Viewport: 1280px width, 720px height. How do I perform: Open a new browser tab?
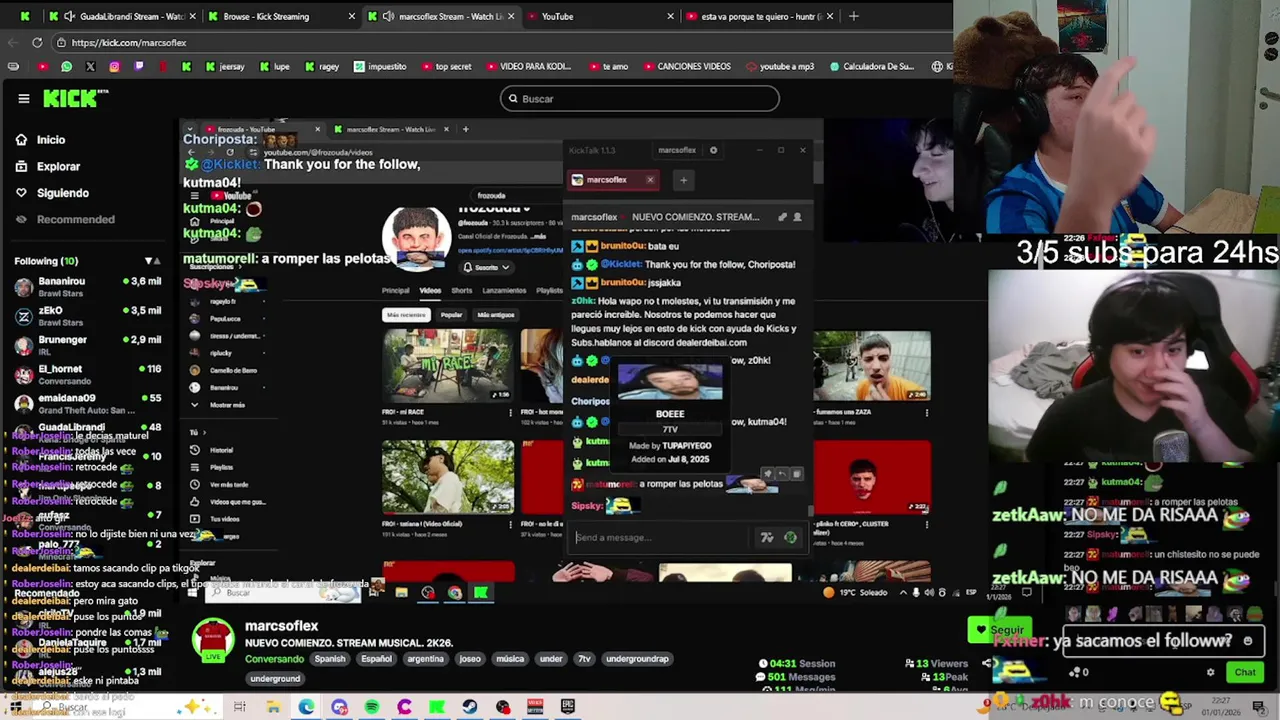coord(853,16)
